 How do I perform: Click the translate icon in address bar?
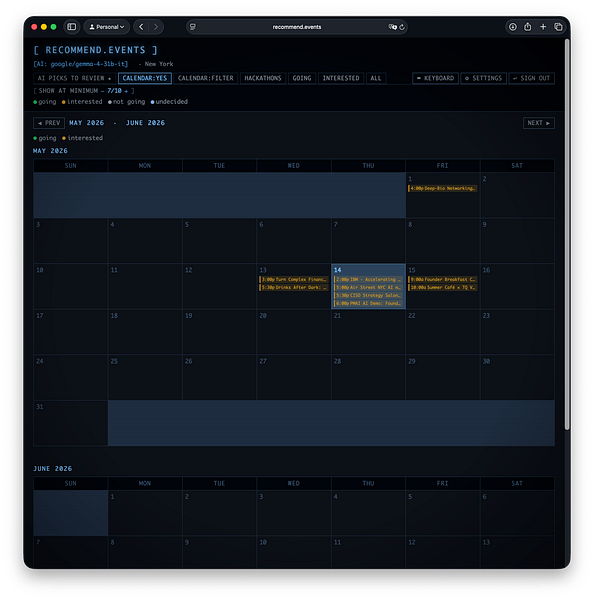(x=392, y=27)
